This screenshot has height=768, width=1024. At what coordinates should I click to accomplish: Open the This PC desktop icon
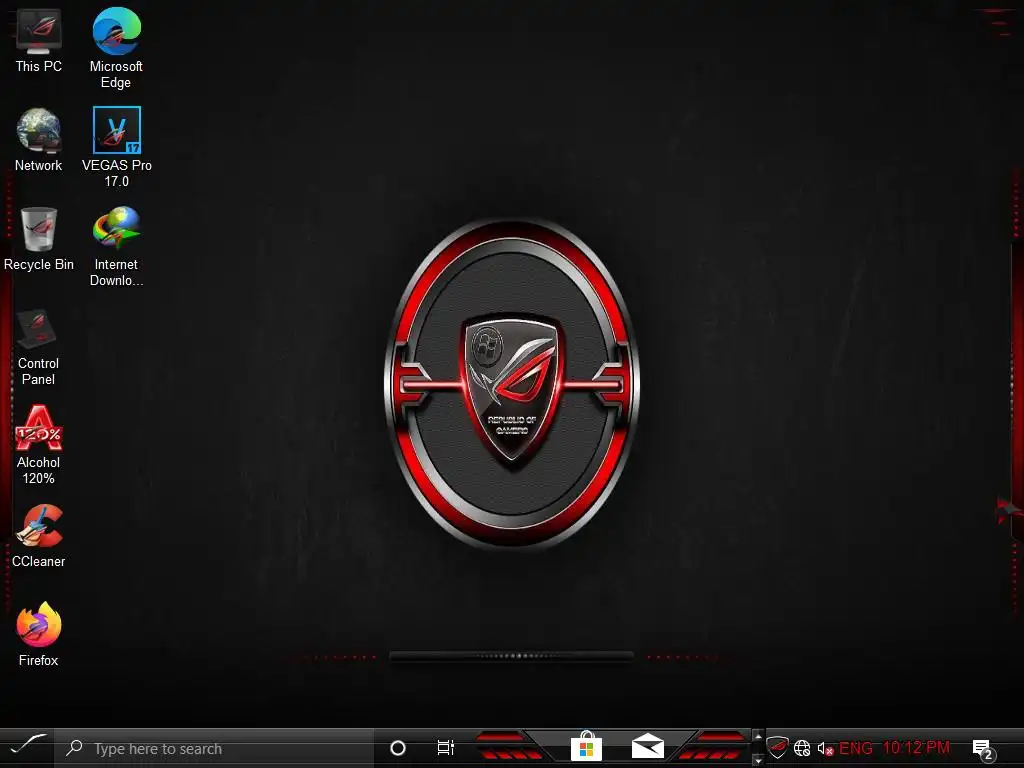[x=39, y=40]
